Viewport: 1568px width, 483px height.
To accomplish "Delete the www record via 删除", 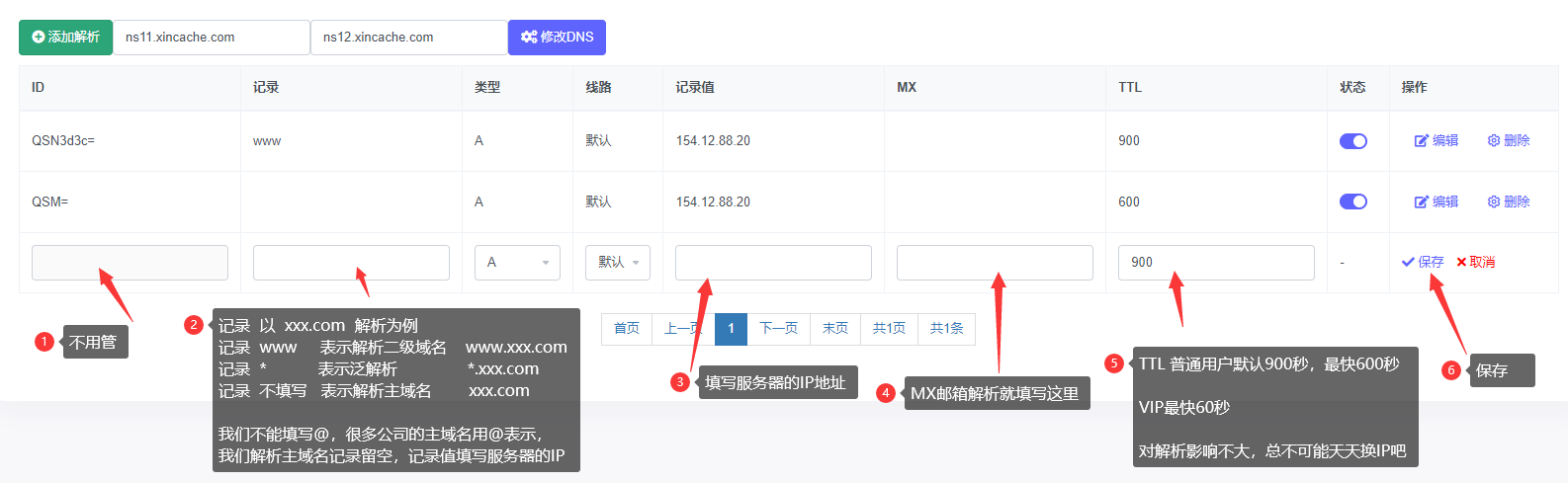I will pos(1509,141).
